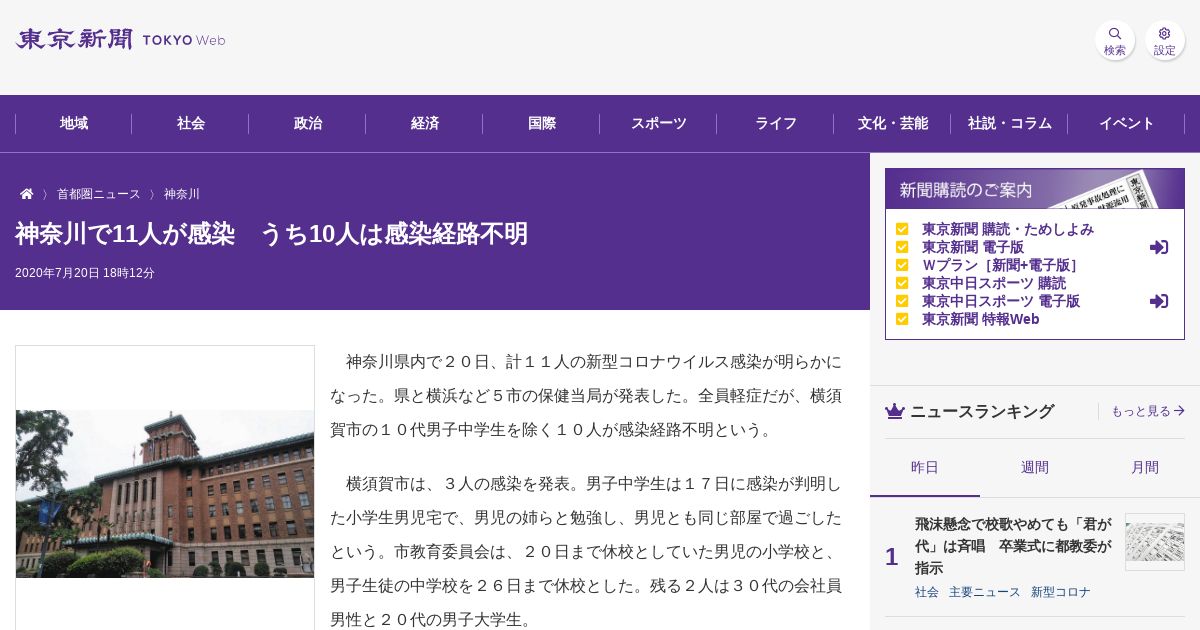Click the crown icon by ニュースランキング
The height and width of the screenshot is (630, 1200).
tap(895, 411)
